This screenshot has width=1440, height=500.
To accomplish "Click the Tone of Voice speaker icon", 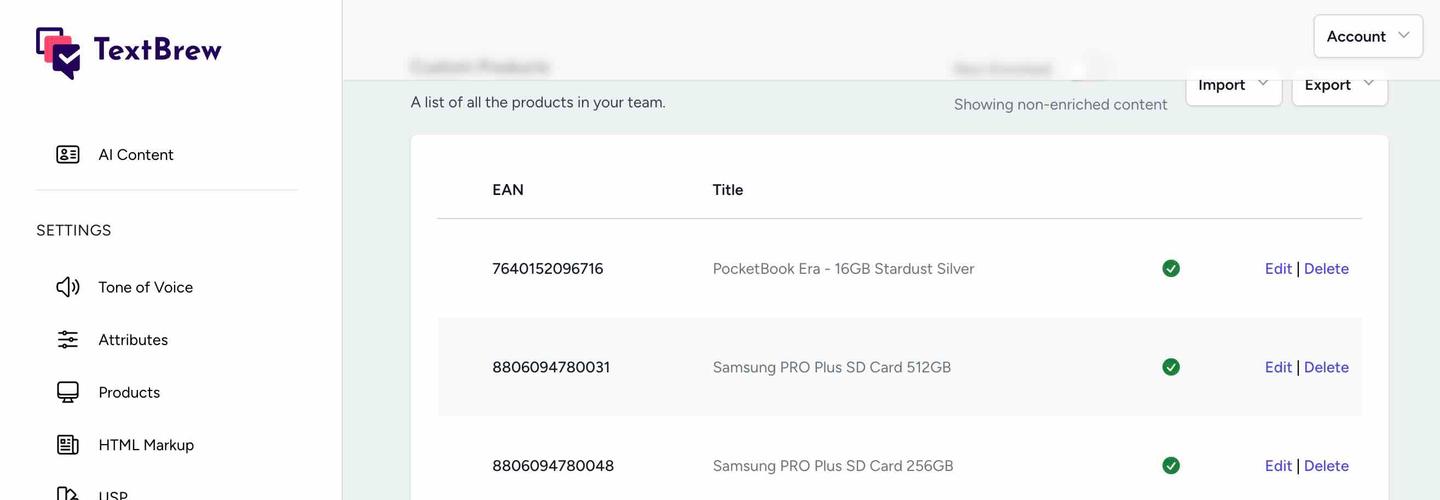I will [x=67, y=287].
